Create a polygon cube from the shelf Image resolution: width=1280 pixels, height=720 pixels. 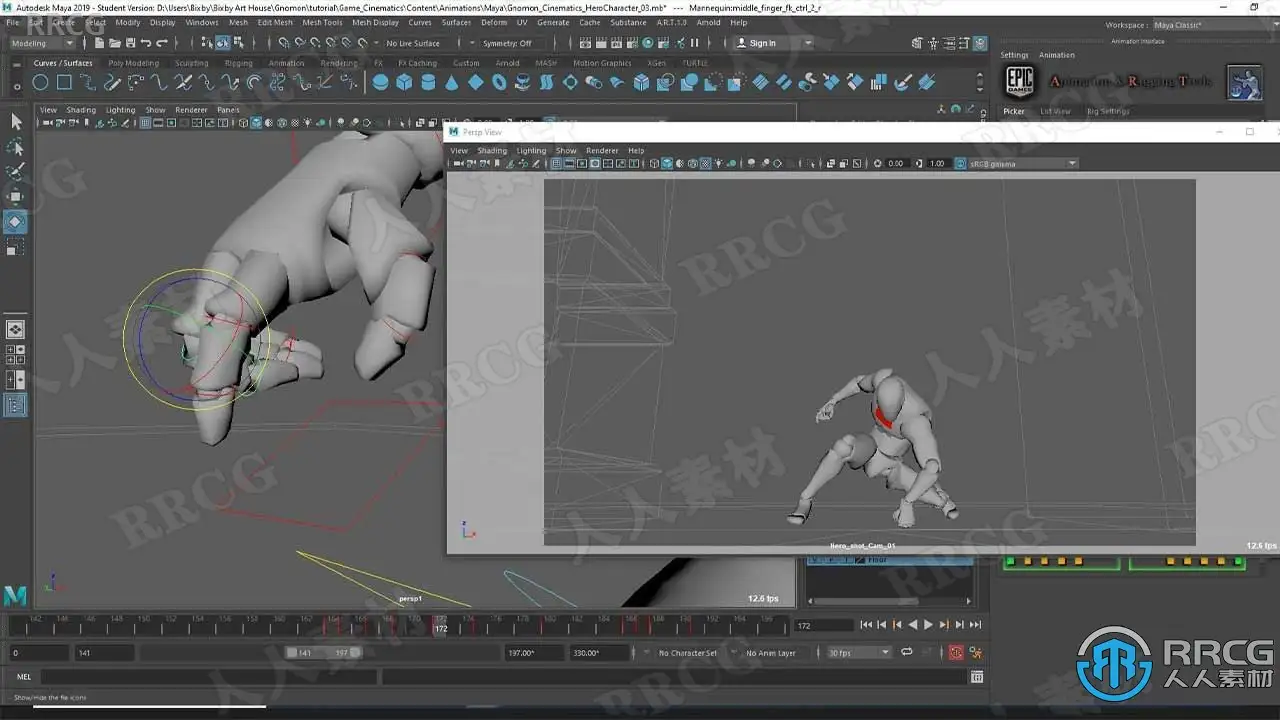coord(404,83)
